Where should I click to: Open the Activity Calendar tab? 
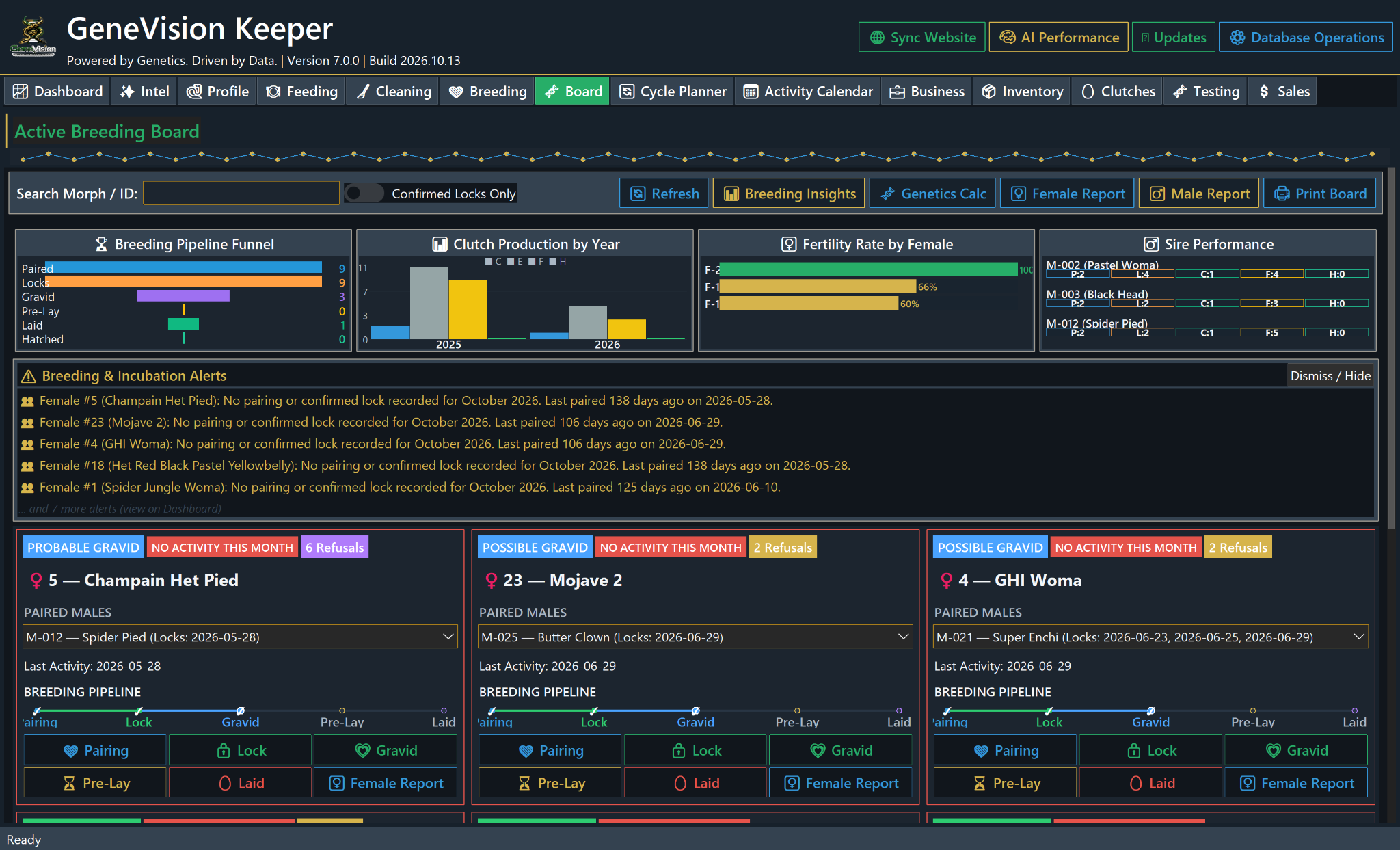pyautogui.click(x=807, y=92)
